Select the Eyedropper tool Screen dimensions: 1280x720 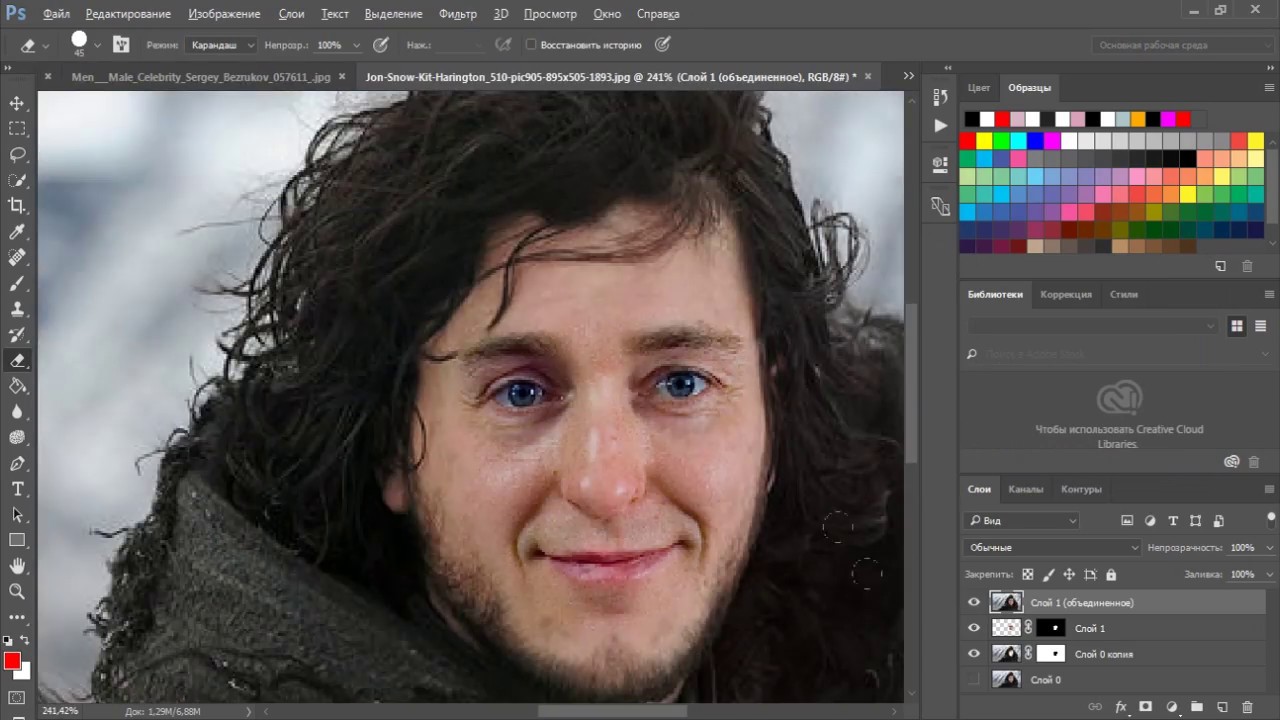[17, 232]
